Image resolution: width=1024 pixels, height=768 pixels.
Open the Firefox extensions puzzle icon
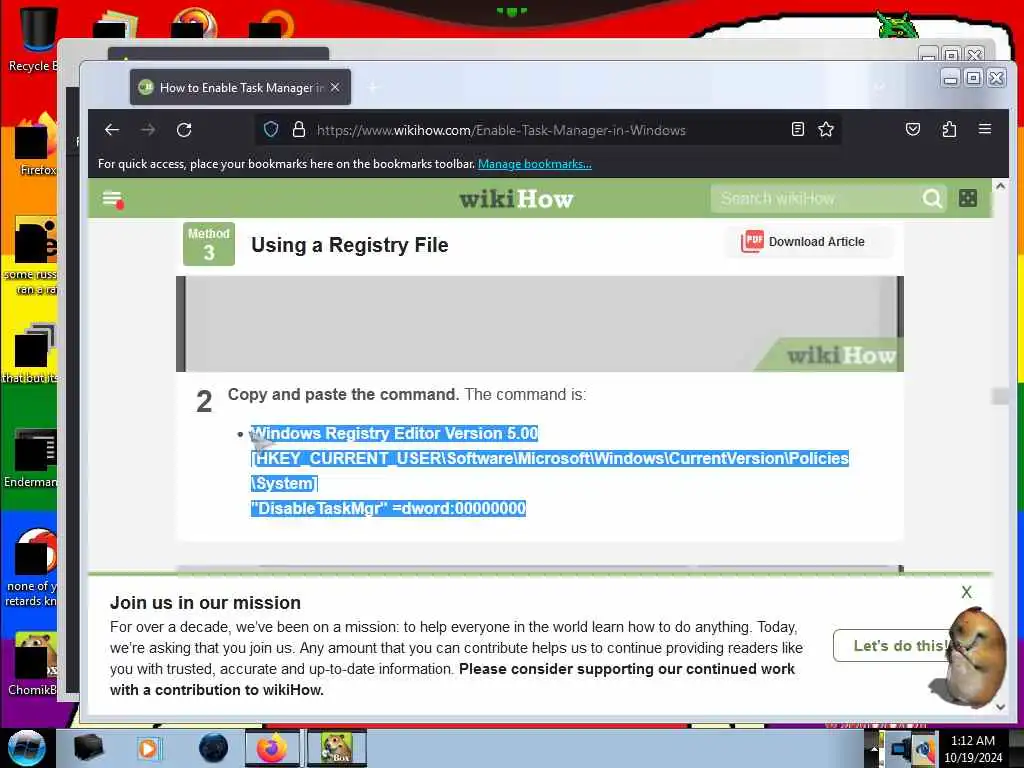click(949, 129)
